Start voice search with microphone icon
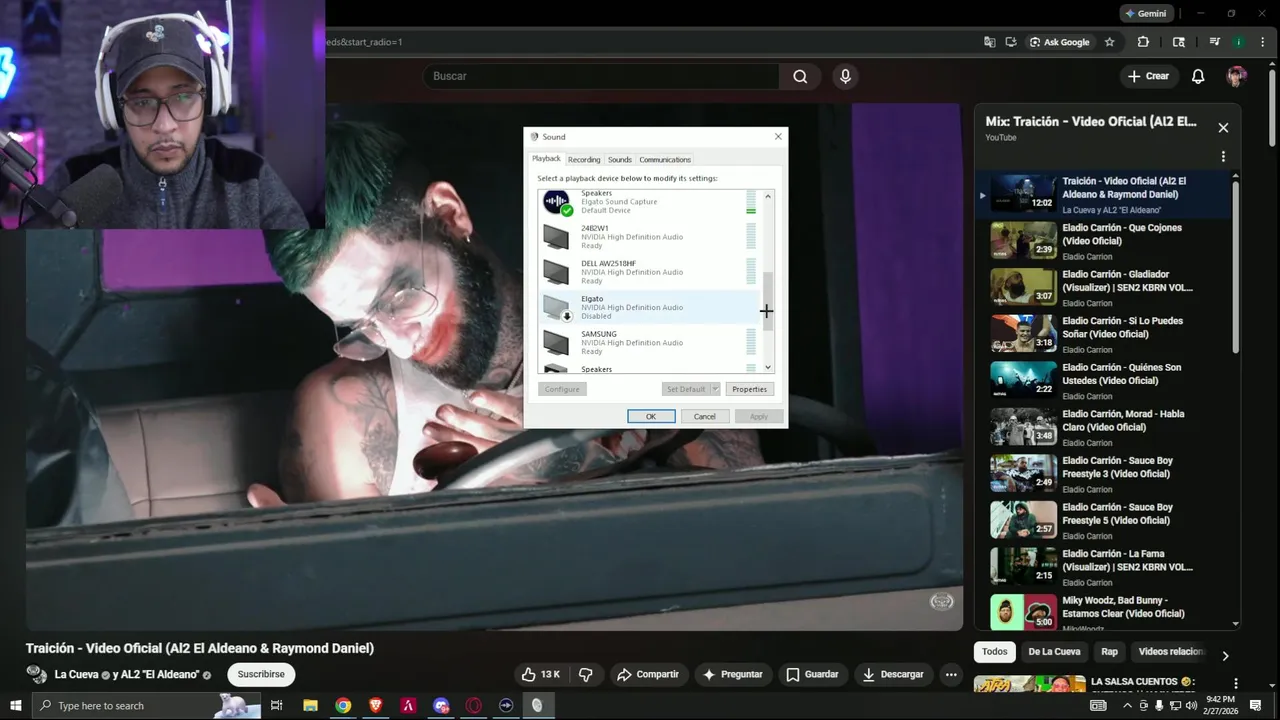1280x720 pixels. pos(846,76)
